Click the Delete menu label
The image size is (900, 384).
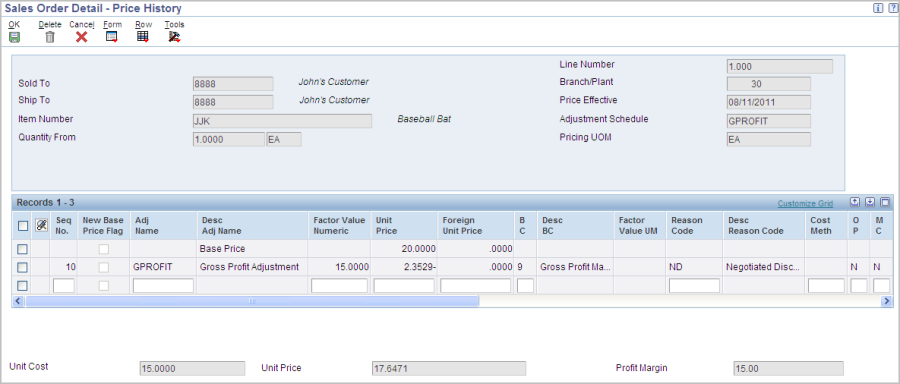click(x=50, y=25)
